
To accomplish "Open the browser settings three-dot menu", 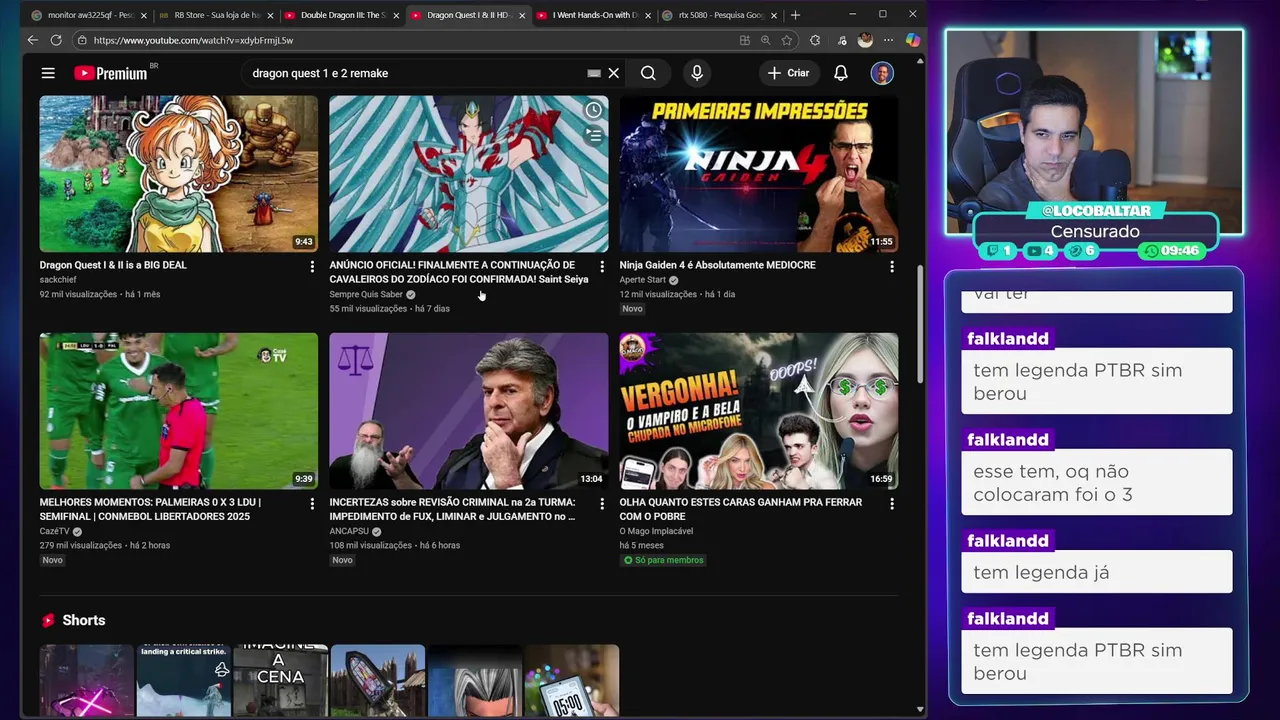I will 889,40.
